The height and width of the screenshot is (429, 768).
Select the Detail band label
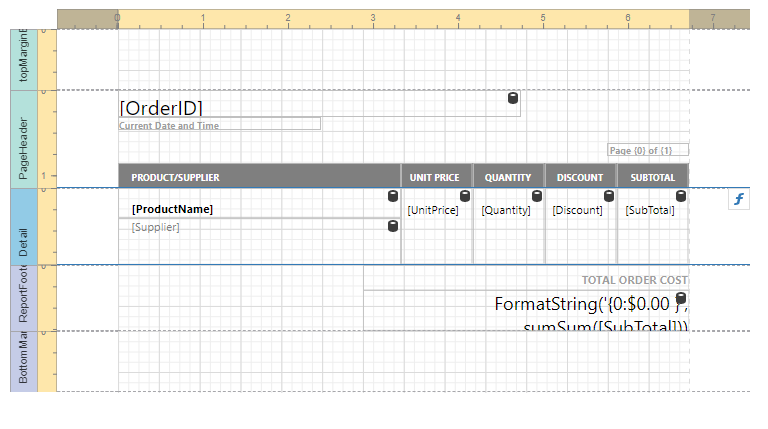24,227
